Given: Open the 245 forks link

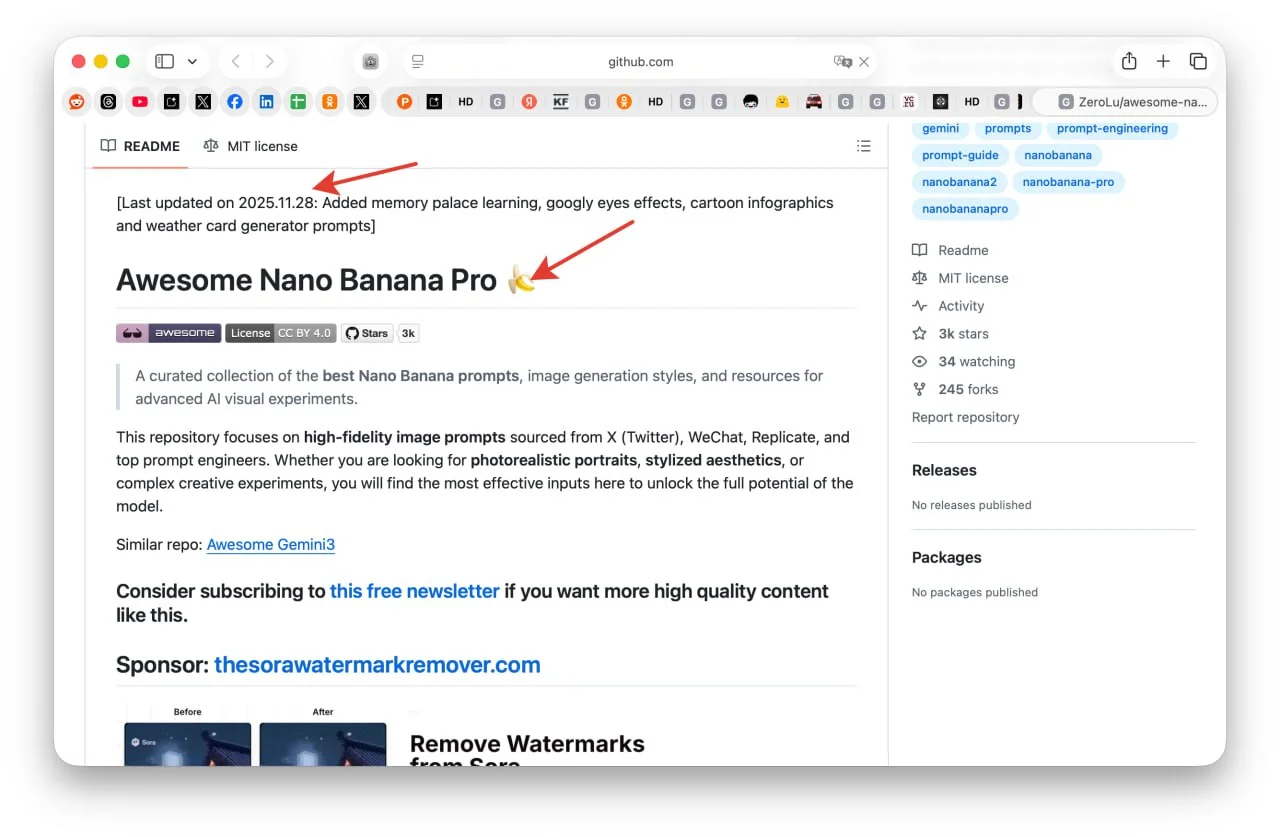Looking at the screenshot, I should click(x=967, y=389).
